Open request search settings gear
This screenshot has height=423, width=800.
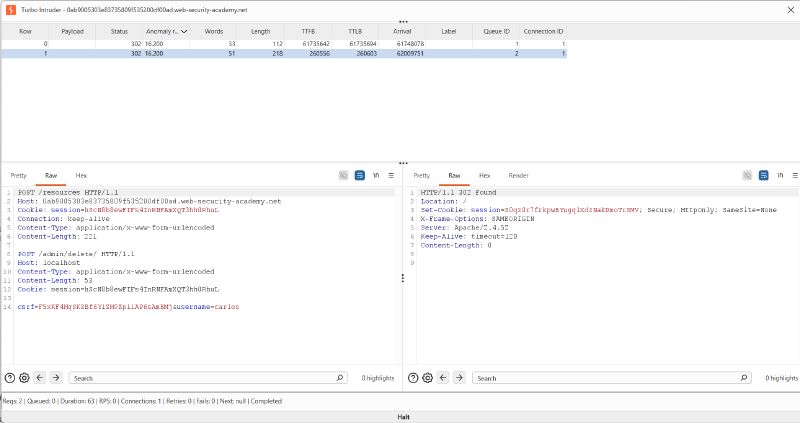tap(24, 378)
